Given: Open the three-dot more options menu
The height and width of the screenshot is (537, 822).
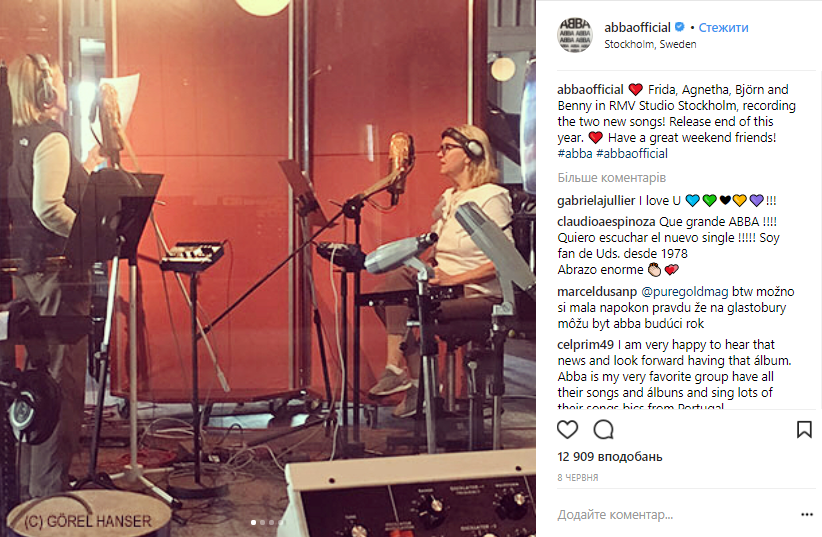Looking at the screenshot, I should point(807,514).
